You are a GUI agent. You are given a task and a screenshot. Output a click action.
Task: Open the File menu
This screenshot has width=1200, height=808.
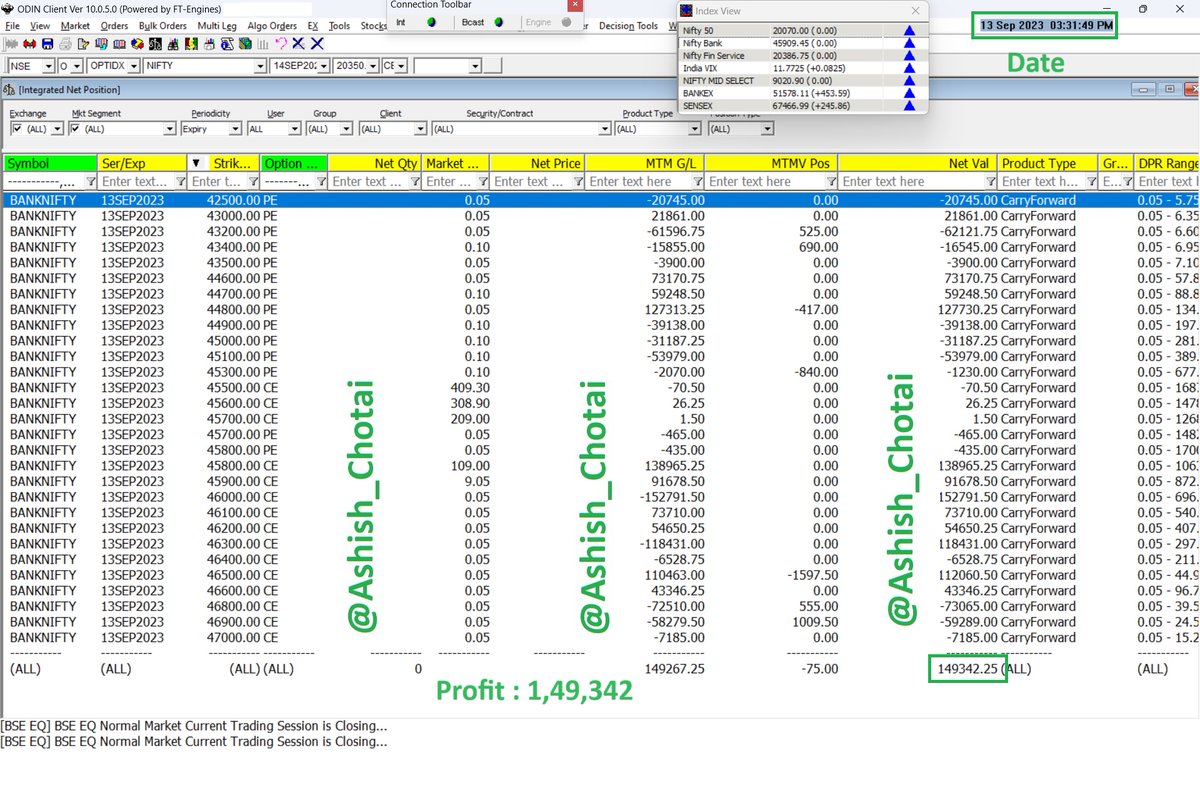pos(14,26)
